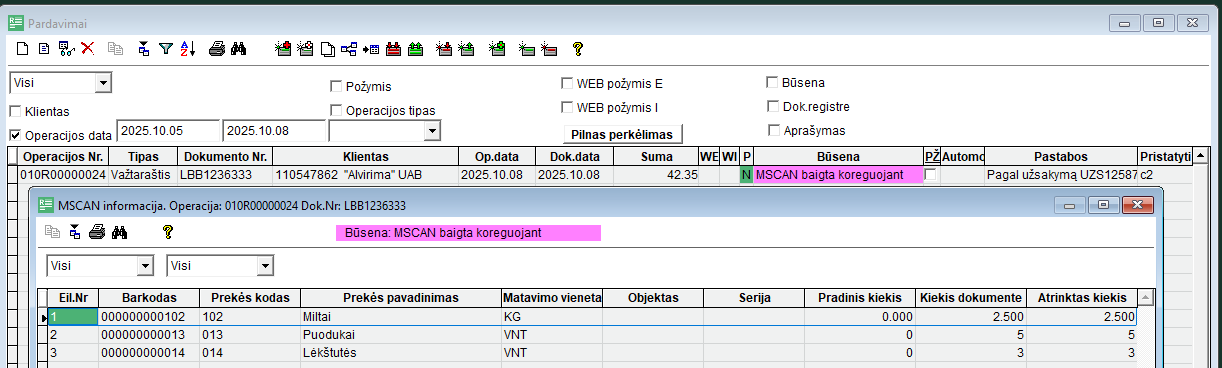Click the pink MSCAN baigta koreguojant cell in Pardavimai grid

(x=838, y=175)
